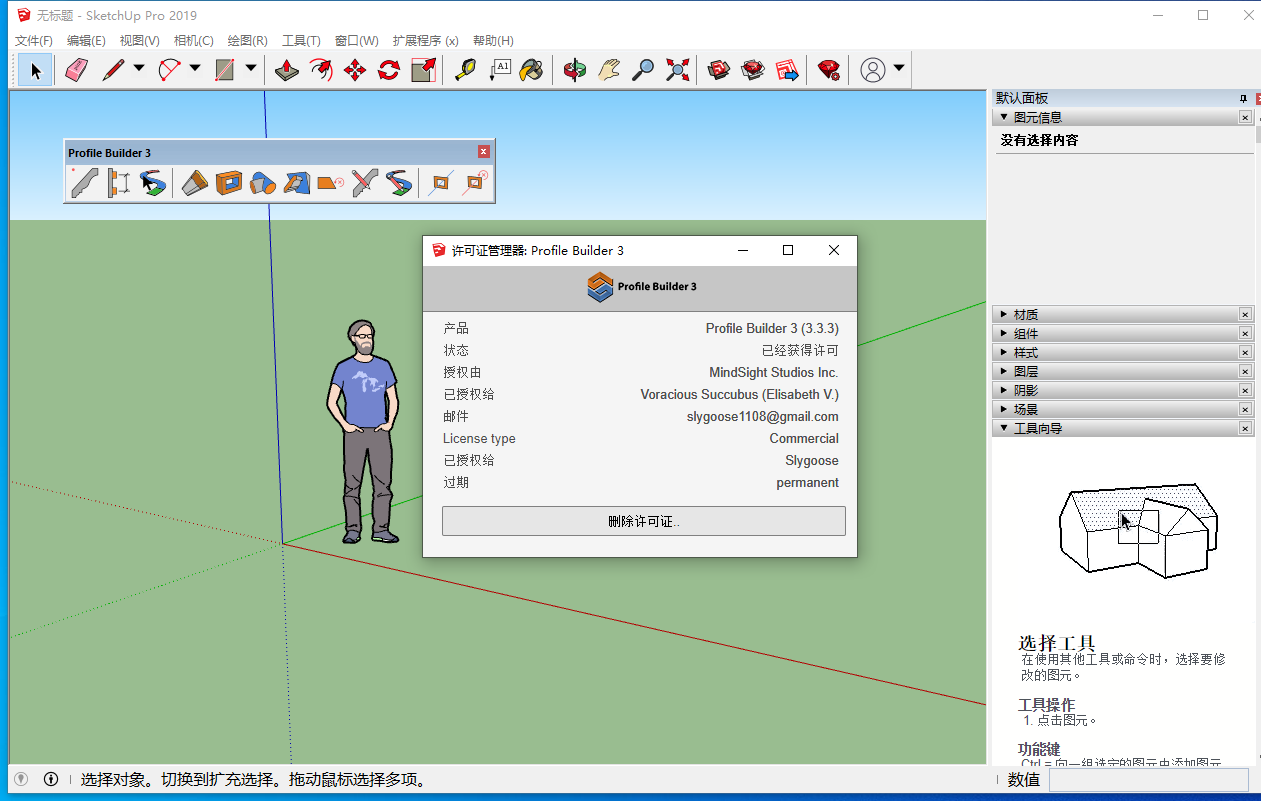Click the standing man figure in viewport
Viewport: 1261px width, 801px height.
(362, 432)
